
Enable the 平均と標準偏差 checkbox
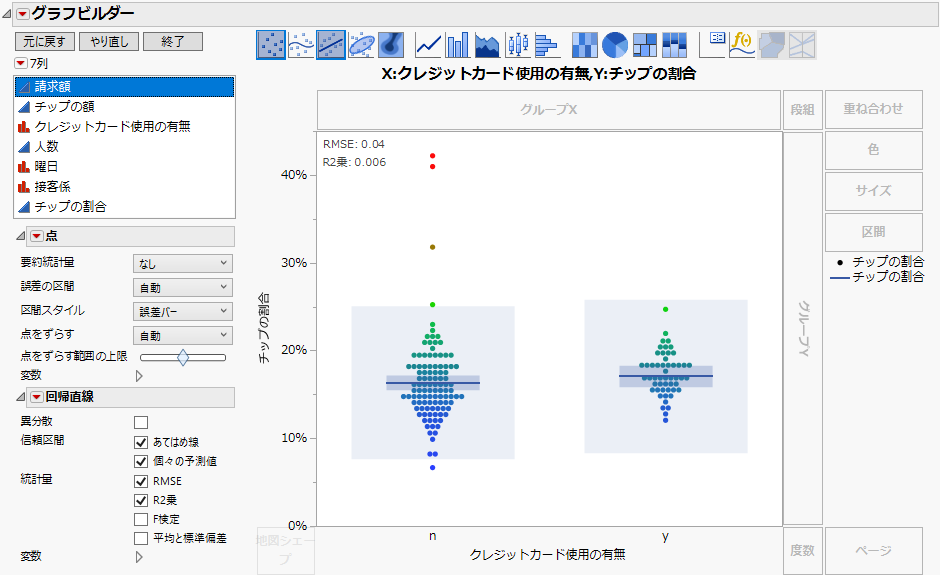141,538
